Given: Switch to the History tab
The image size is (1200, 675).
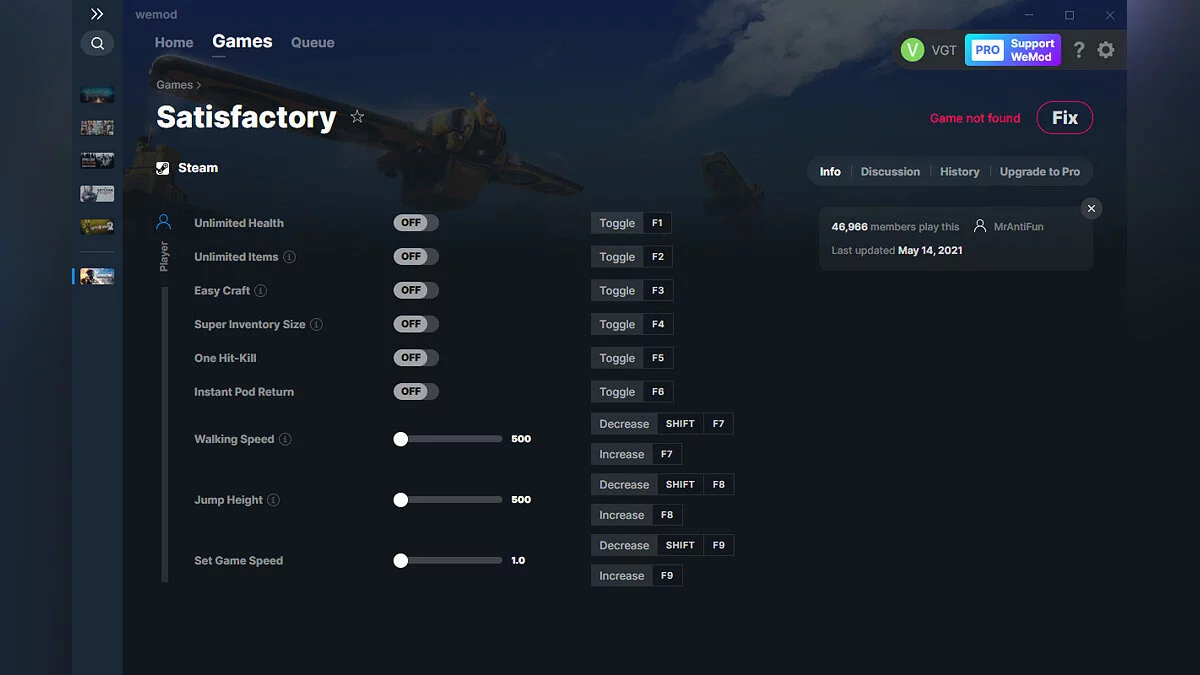Looking at the screenshot, I should pos(960,172).
